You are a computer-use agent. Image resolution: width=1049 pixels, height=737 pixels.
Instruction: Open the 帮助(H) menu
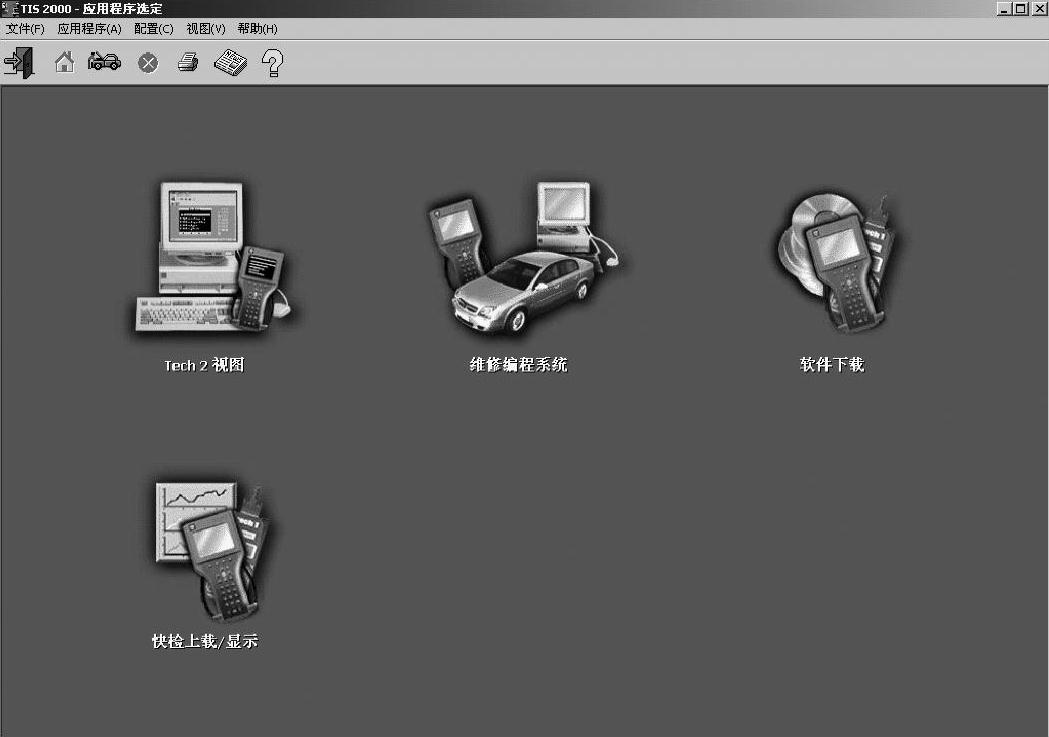[x=257, y=29]
